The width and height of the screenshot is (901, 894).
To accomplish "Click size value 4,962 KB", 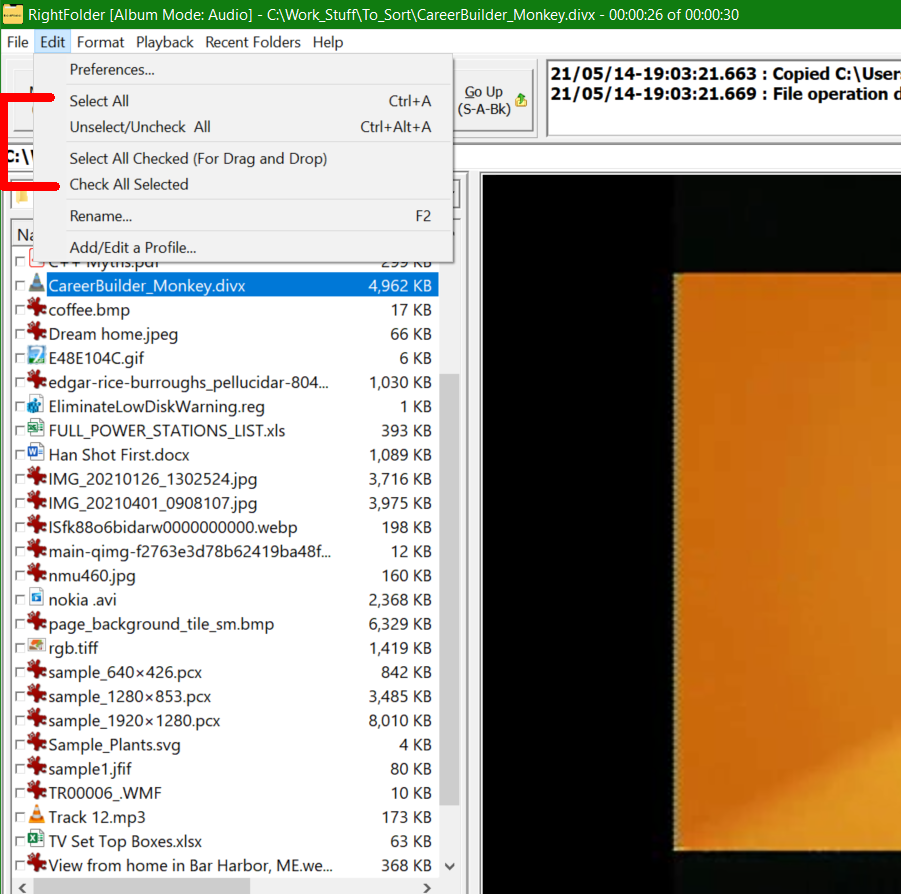I will [x=400, y=286].
